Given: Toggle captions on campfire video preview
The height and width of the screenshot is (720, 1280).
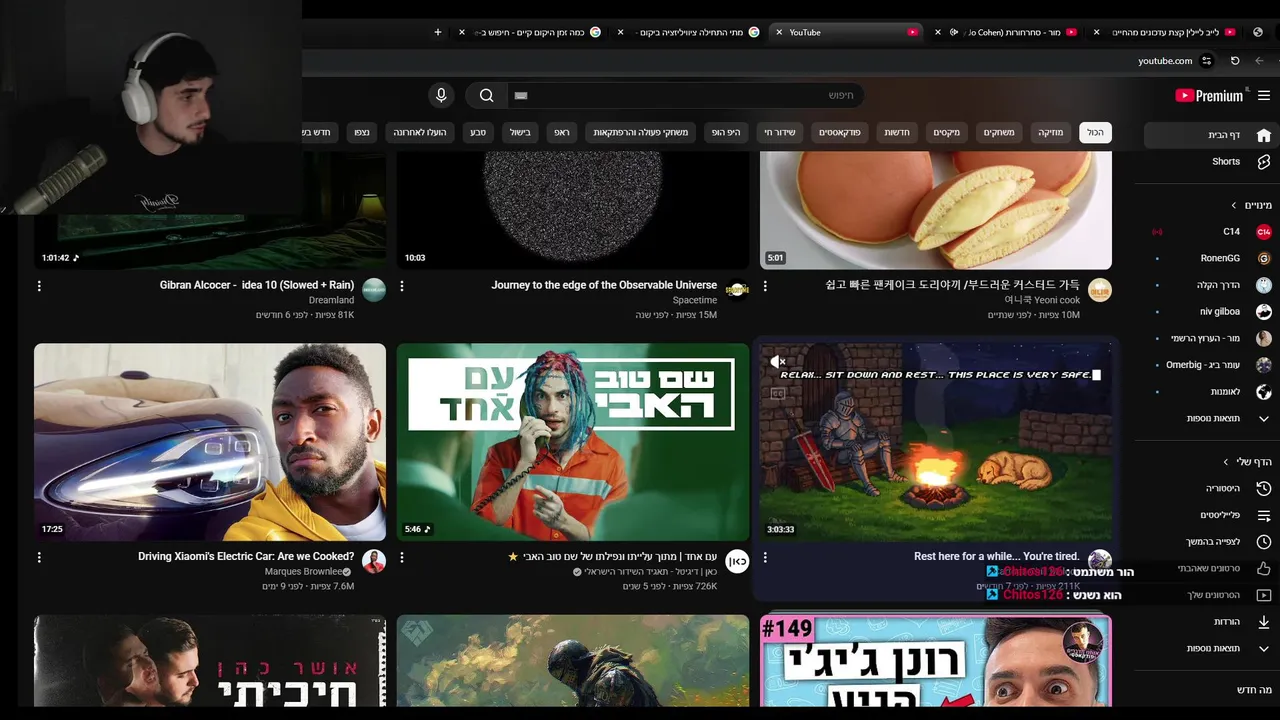Looking at the screenshot, I should pos(778,393).
